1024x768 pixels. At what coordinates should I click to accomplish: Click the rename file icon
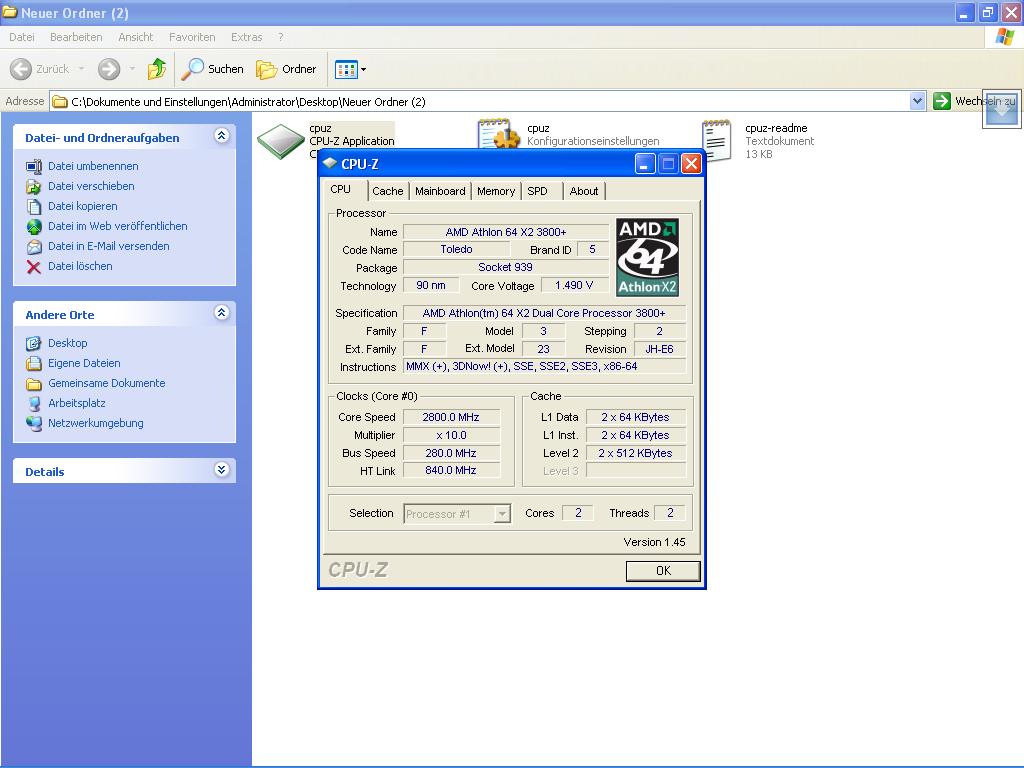click(34, 167)
